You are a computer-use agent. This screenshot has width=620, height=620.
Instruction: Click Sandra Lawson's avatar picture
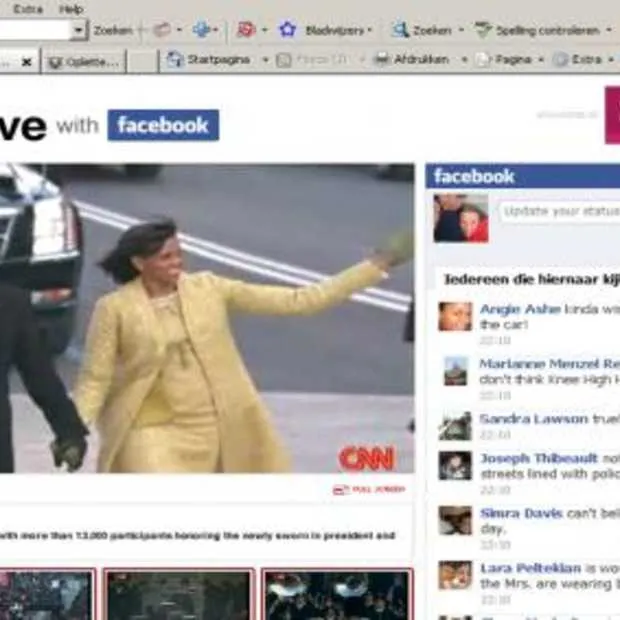(455, 426)
